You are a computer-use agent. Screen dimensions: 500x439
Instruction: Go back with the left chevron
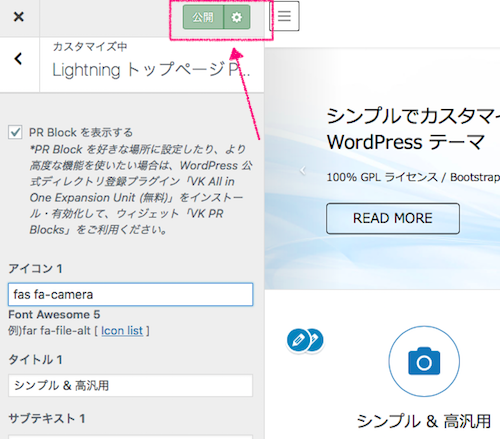pos(18,59)
